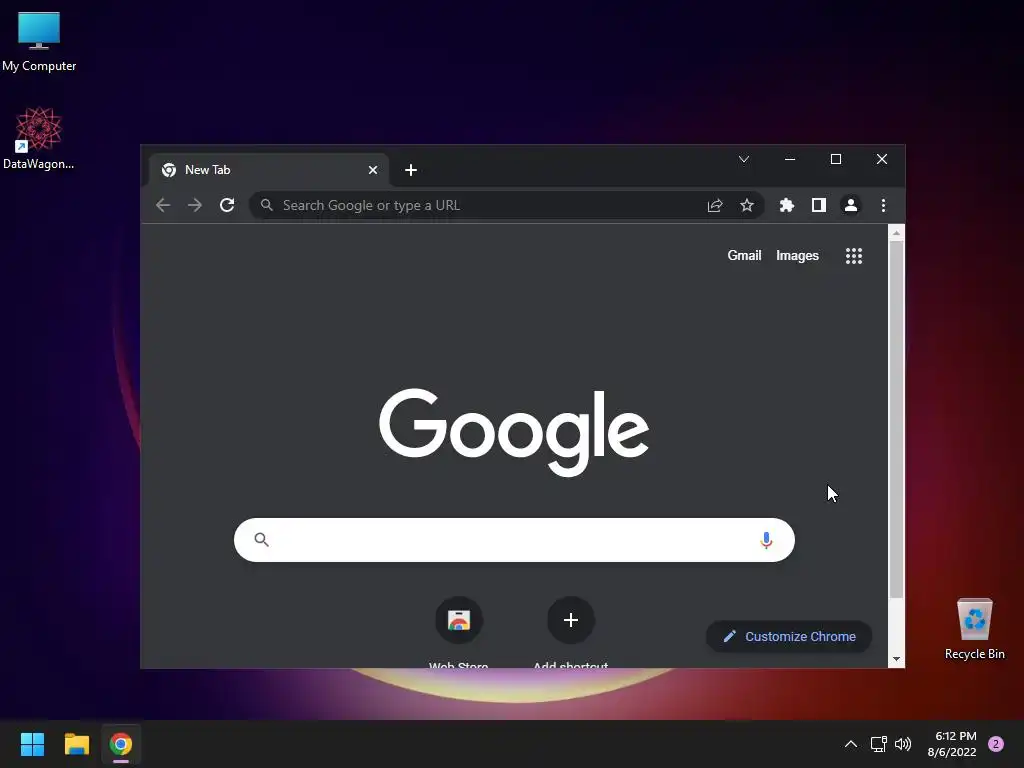1024x768 pixels.
Task: Click the Customize Chrome button
Action: [789, 636]
